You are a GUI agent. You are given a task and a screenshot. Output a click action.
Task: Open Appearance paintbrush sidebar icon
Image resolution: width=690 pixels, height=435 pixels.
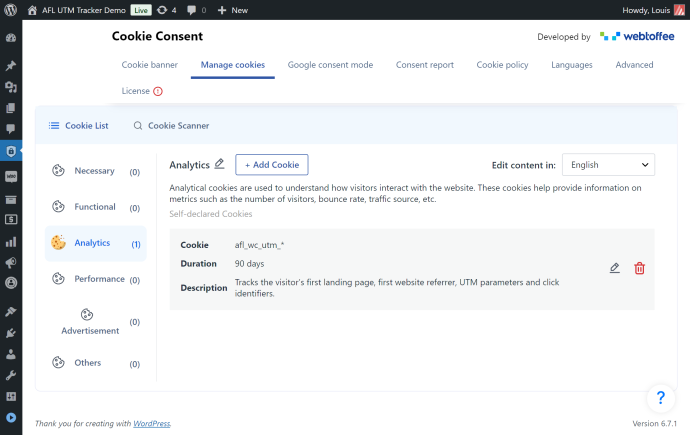(x=11, y=312)
